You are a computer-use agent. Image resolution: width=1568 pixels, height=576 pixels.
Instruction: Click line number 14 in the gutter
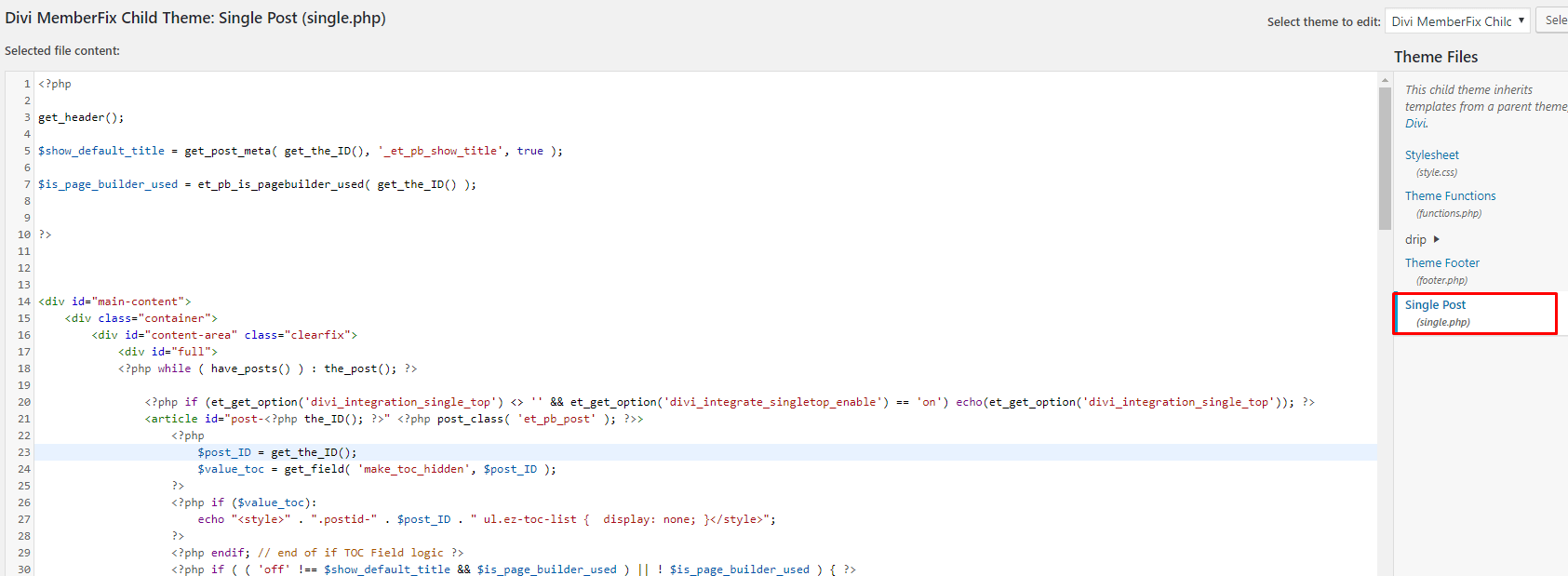(24, 301)
